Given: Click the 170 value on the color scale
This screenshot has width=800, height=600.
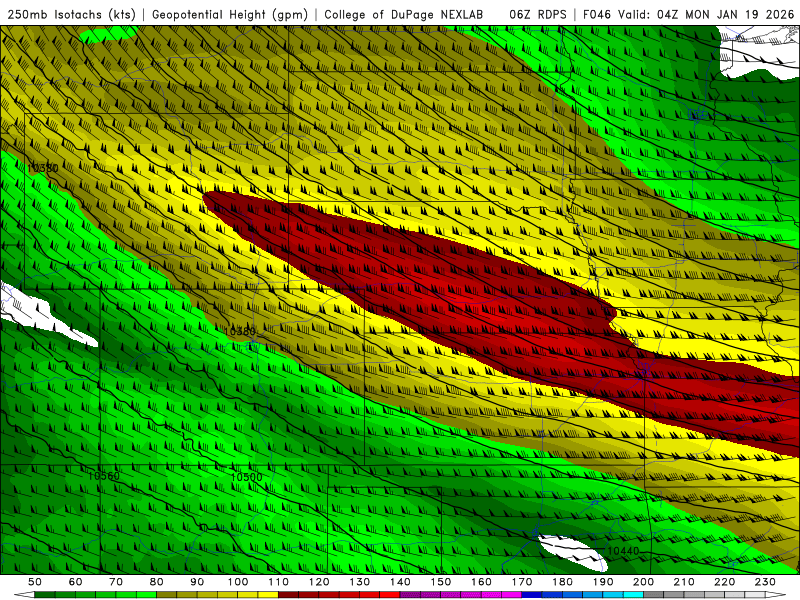Looking at the screenshot, I should pos(521,582).
